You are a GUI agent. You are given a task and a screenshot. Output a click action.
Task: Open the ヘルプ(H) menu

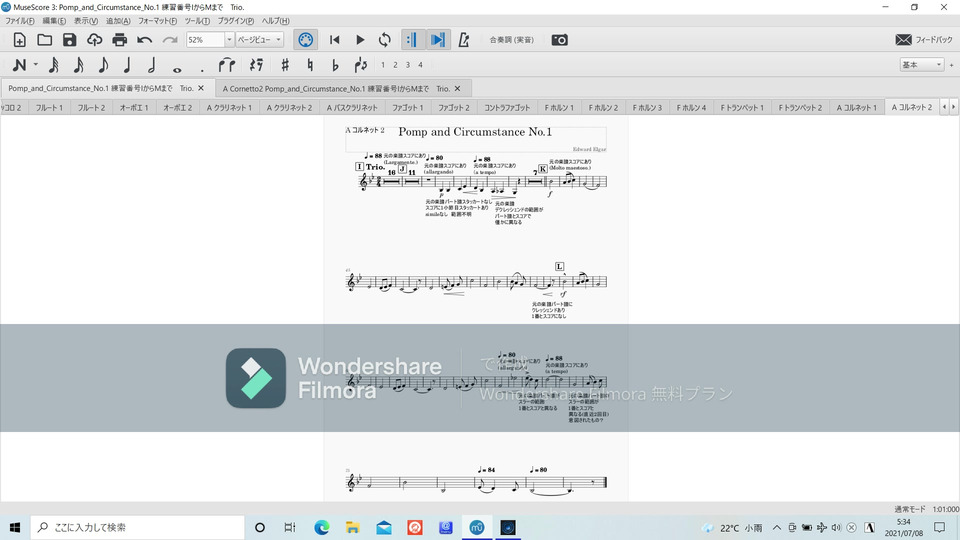276,21
